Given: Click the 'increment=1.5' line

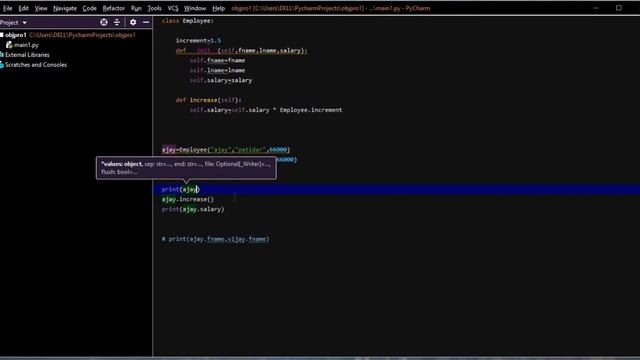Looking at the screenshot, I should (198, 40).
